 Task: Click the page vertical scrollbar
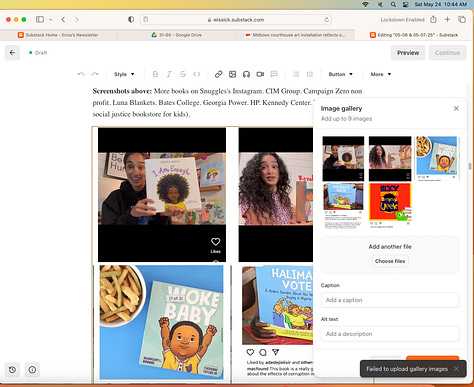click(x=470, y=166)
